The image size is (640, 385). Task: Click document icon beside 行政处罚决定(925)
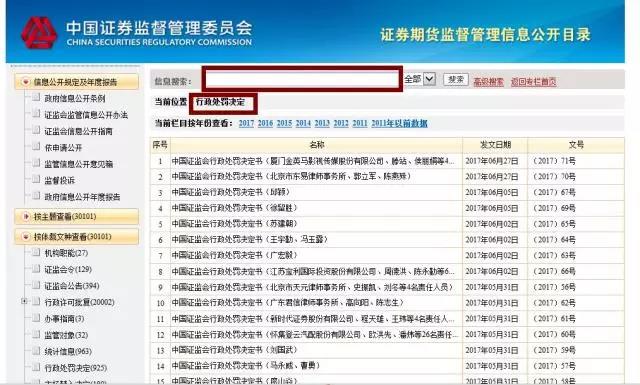[x=36, y=367]
